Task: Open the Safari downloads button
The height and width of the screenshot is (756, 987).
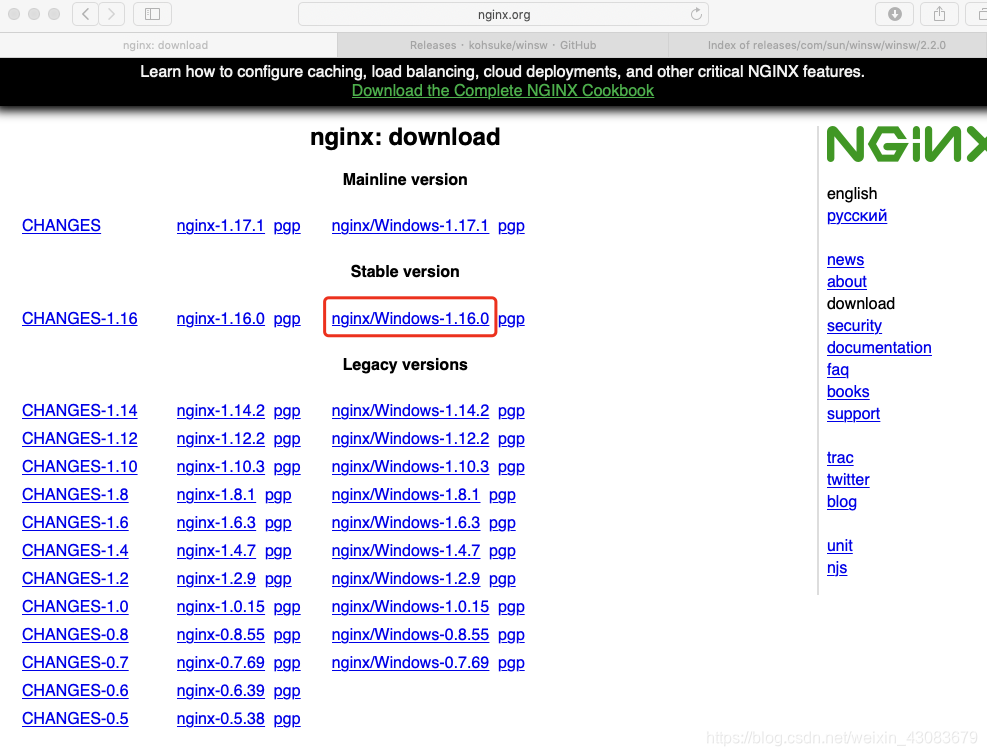Action: tap(894, 14)
